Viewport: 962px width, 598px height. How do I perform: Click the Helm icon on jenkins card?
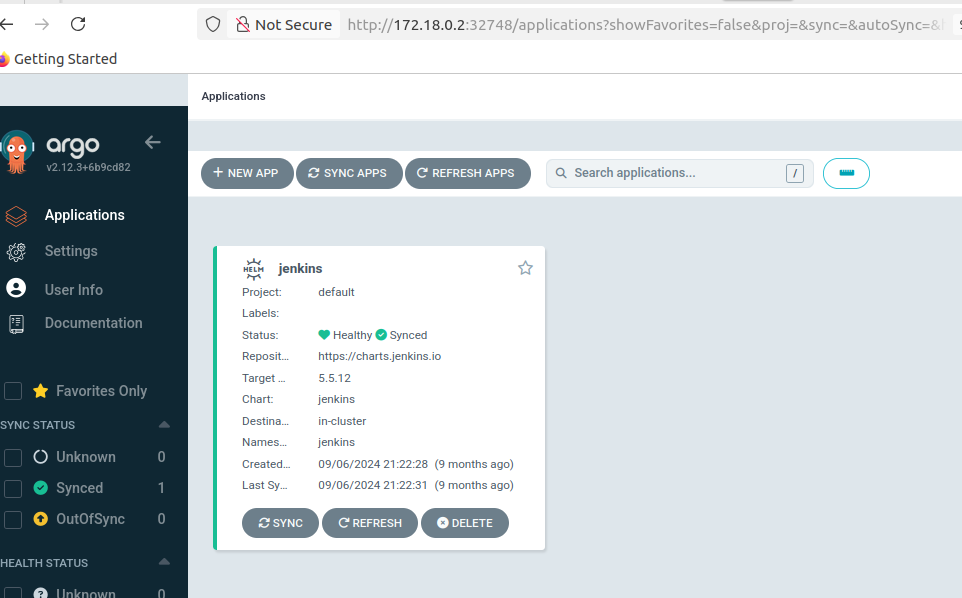253,269
